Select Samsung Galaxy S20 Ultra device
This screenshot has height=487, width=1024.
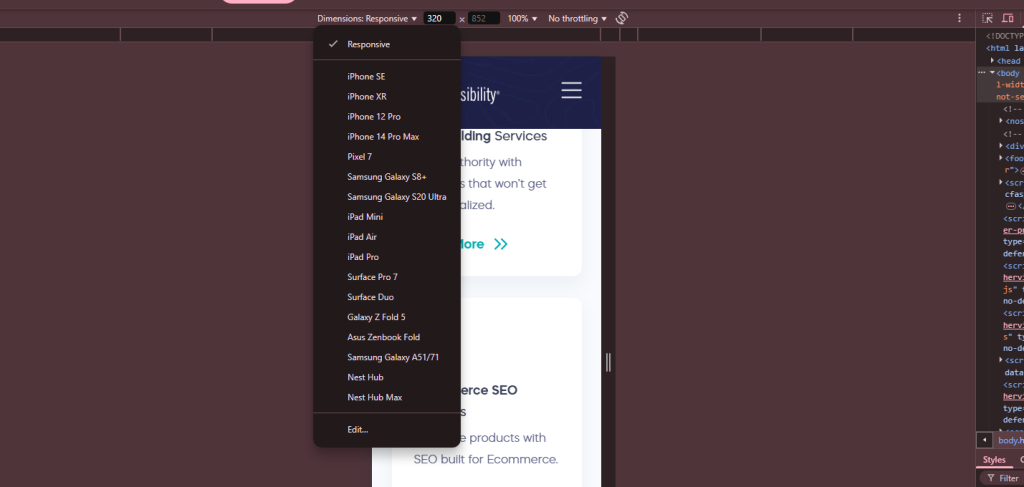pyautogui.click(x=396, y=196)
